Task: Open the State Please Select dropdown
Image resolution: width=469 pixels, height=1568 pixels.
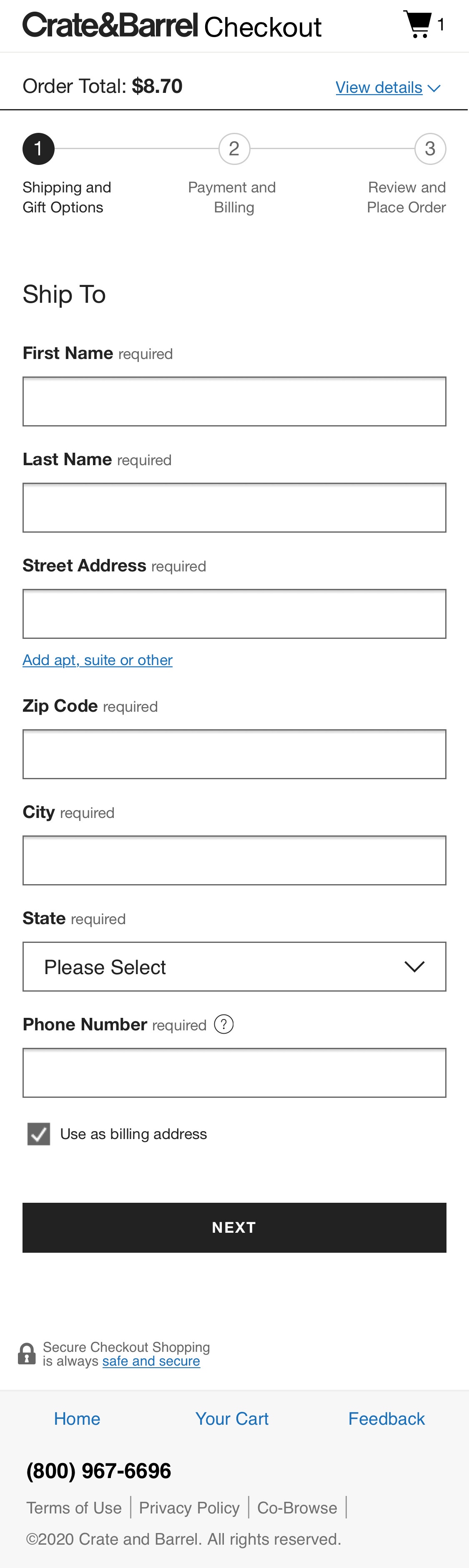Action: [x=234, y=966]
